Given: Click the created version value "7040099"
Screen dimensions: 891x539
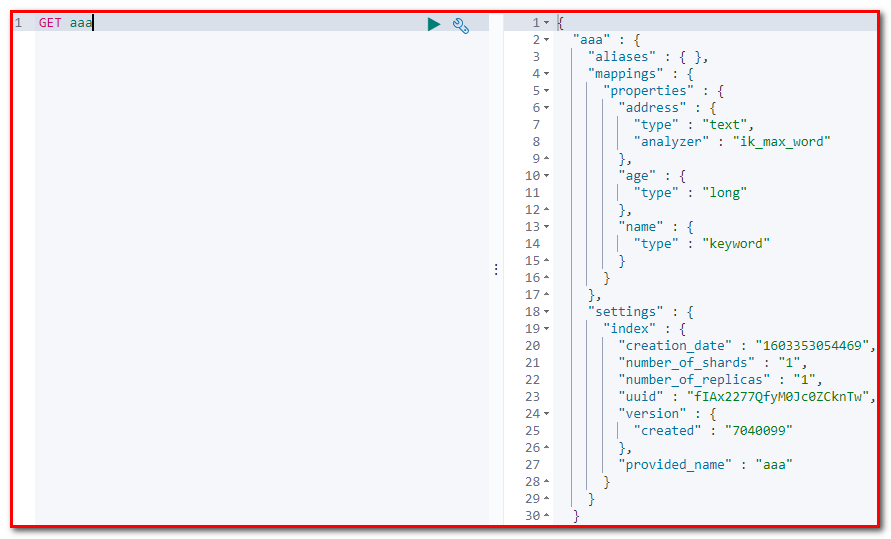Looking at the screenshot, I should 759,431.
